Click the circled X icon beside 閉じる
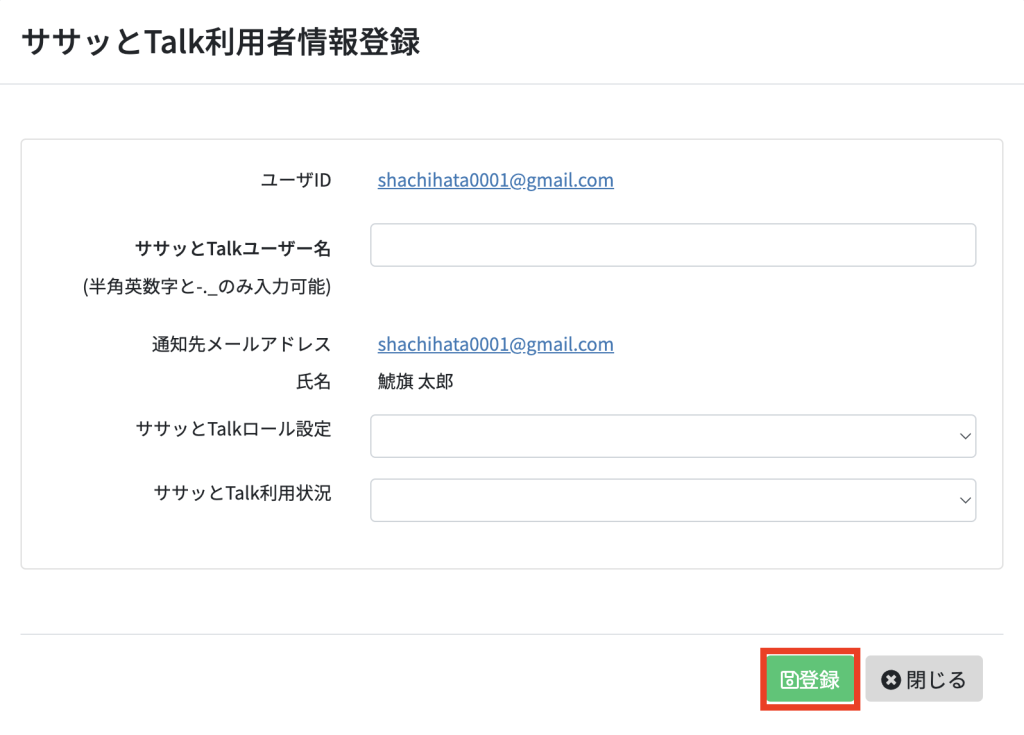The width and height of the screenshot is (1024, 735). 891,679
